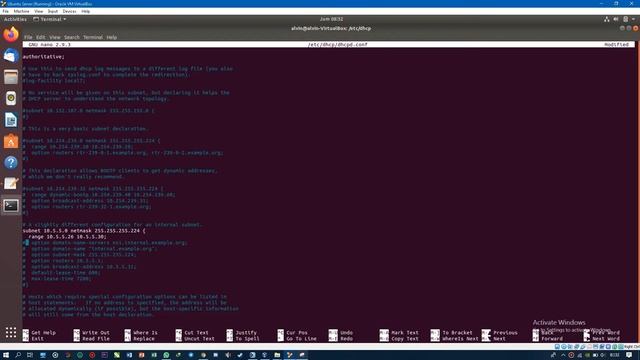Open WhatsApp from the Windows taskbar
This screenshot has height=360, width=640.
[166, 355]
